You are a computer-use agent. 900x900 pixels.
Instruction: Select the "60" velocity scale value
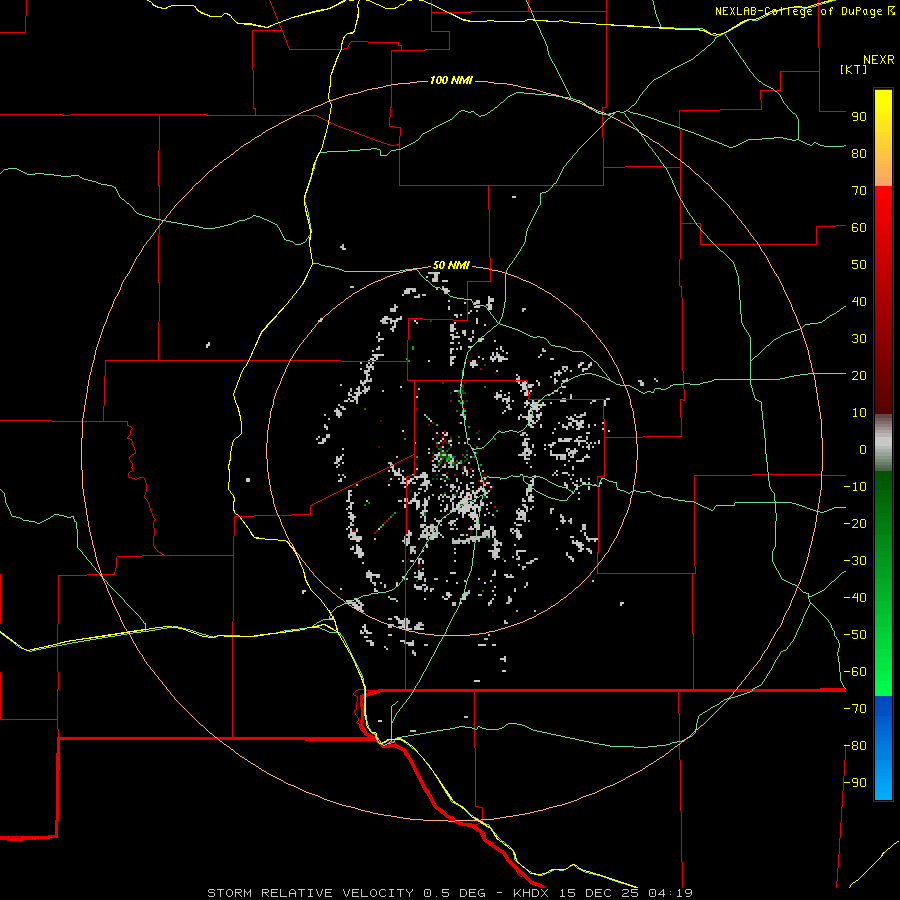pos(859,227)
